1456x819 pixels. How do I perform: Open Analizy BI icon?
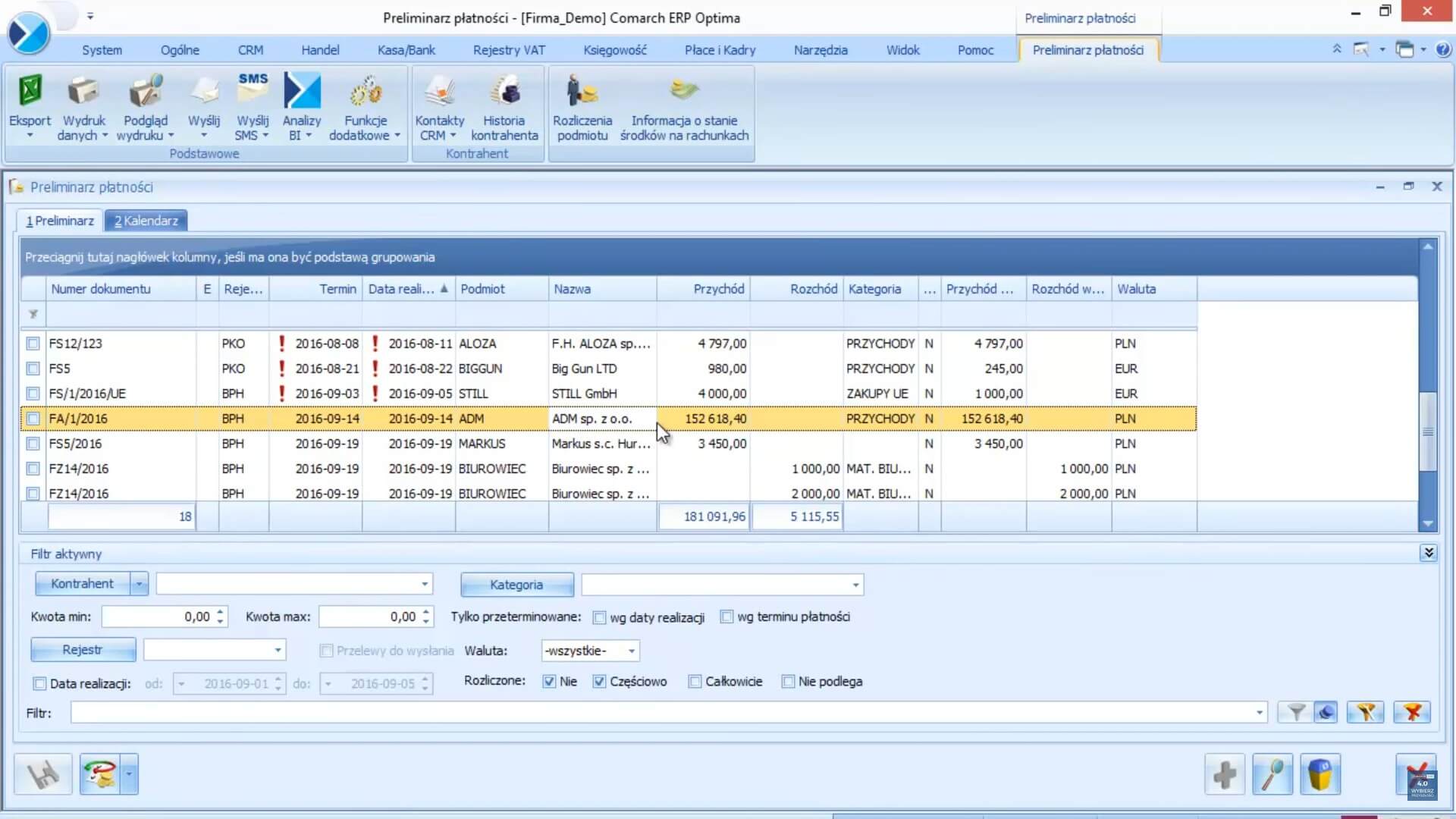point(302,92)
